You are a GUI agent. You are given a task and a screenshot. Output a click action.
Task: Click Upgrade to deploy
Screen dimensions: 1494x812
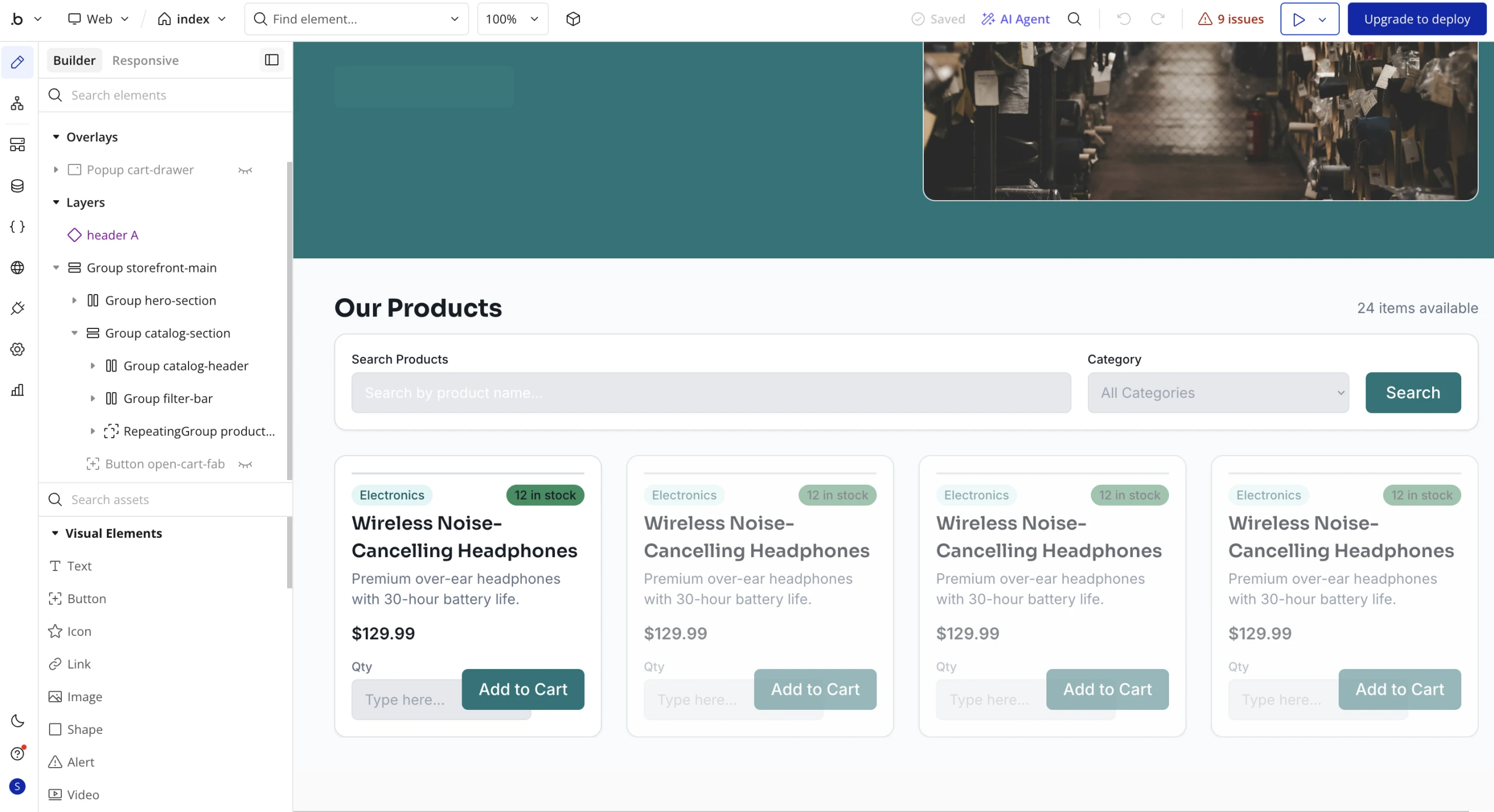(1417, 19)
